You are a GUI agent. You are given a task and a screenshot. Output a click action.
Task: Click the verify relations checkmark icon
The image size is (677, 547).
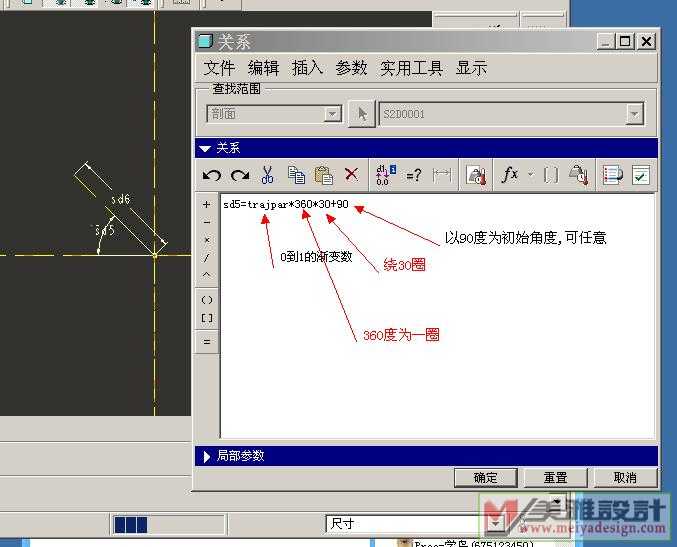(x=641, y=175)
